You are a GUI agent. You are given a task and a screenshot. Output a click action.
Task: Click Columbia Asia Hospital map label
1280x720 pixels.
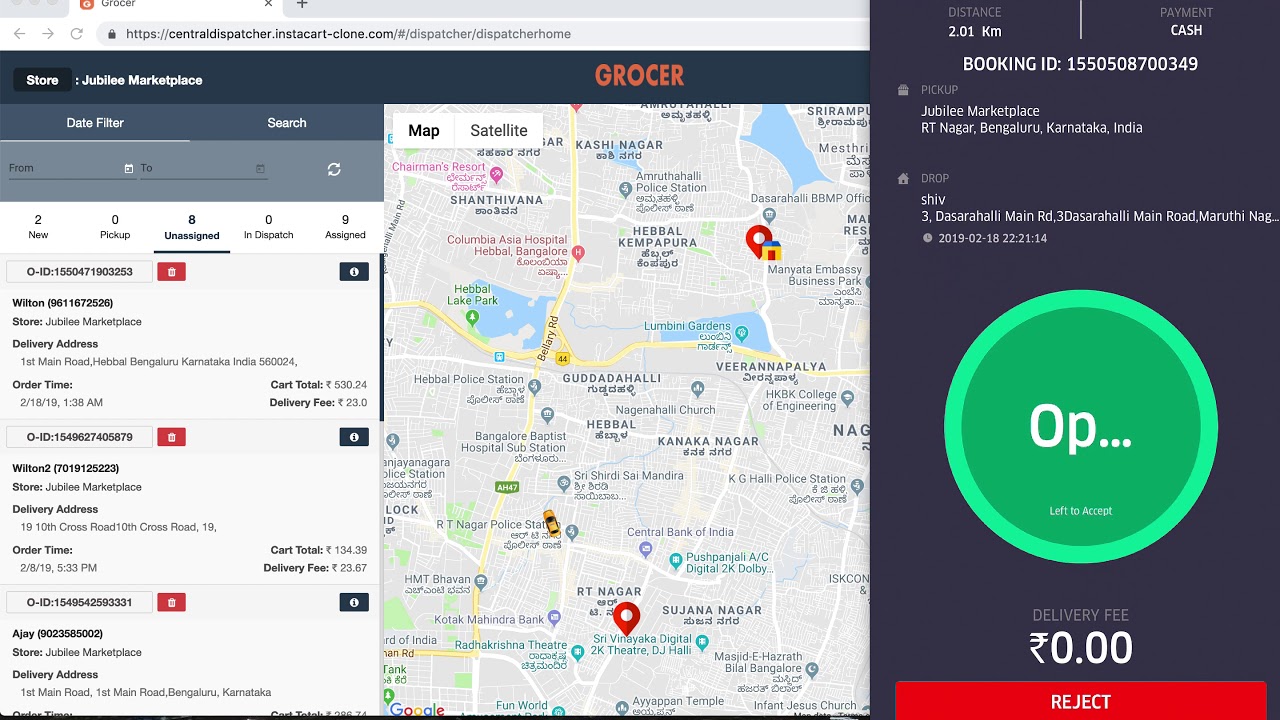[507, 255]
